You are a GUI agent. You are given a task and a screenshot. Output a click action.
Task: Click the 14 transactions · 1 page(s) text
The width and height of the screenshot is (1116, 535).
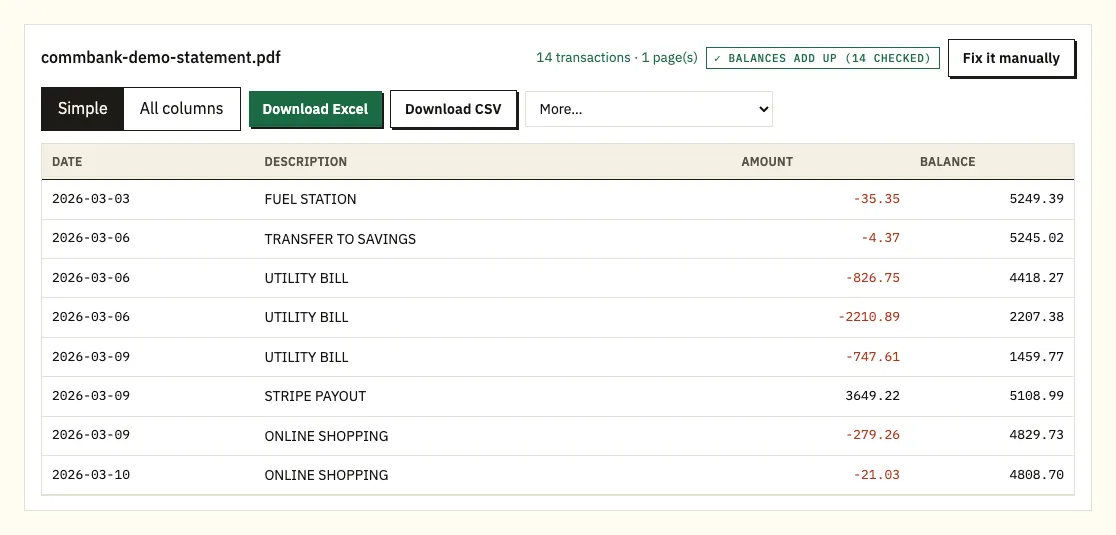(616, 58)
